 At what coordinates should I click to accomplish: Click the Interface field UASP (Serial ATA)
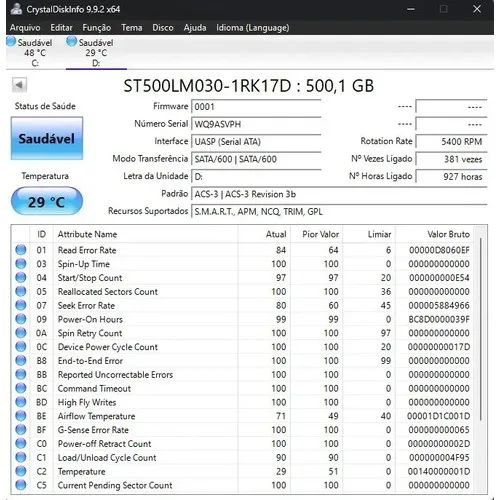(256, 142)
